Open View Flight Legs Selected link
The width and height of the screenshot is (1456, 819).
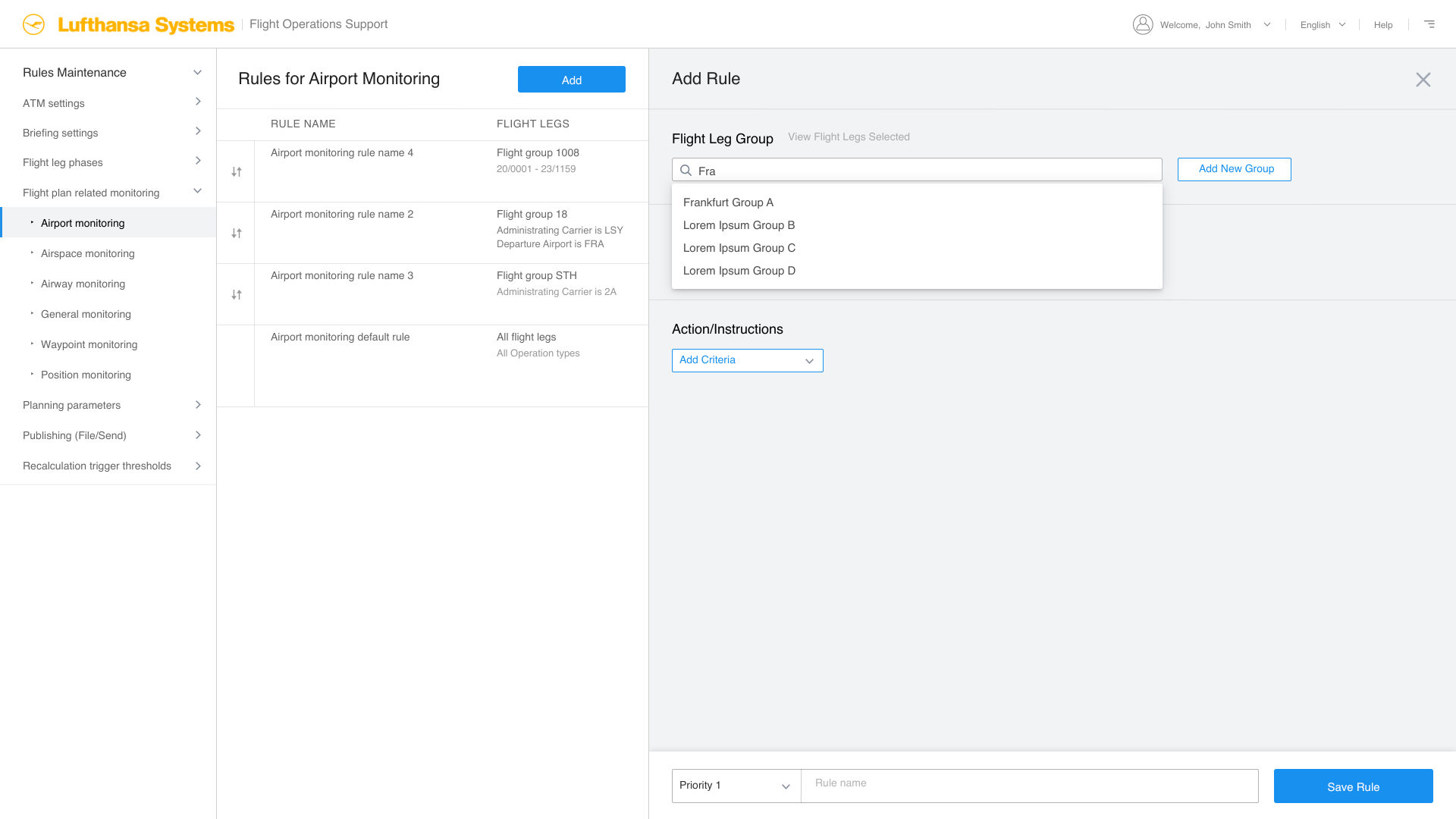[849, 137]
